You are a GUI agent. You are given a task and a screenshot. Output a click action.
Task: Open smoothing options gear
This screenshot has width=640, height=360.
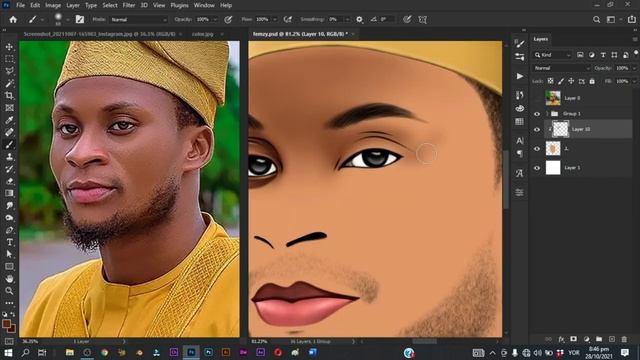pyautogui.click(x=359, y=19)
